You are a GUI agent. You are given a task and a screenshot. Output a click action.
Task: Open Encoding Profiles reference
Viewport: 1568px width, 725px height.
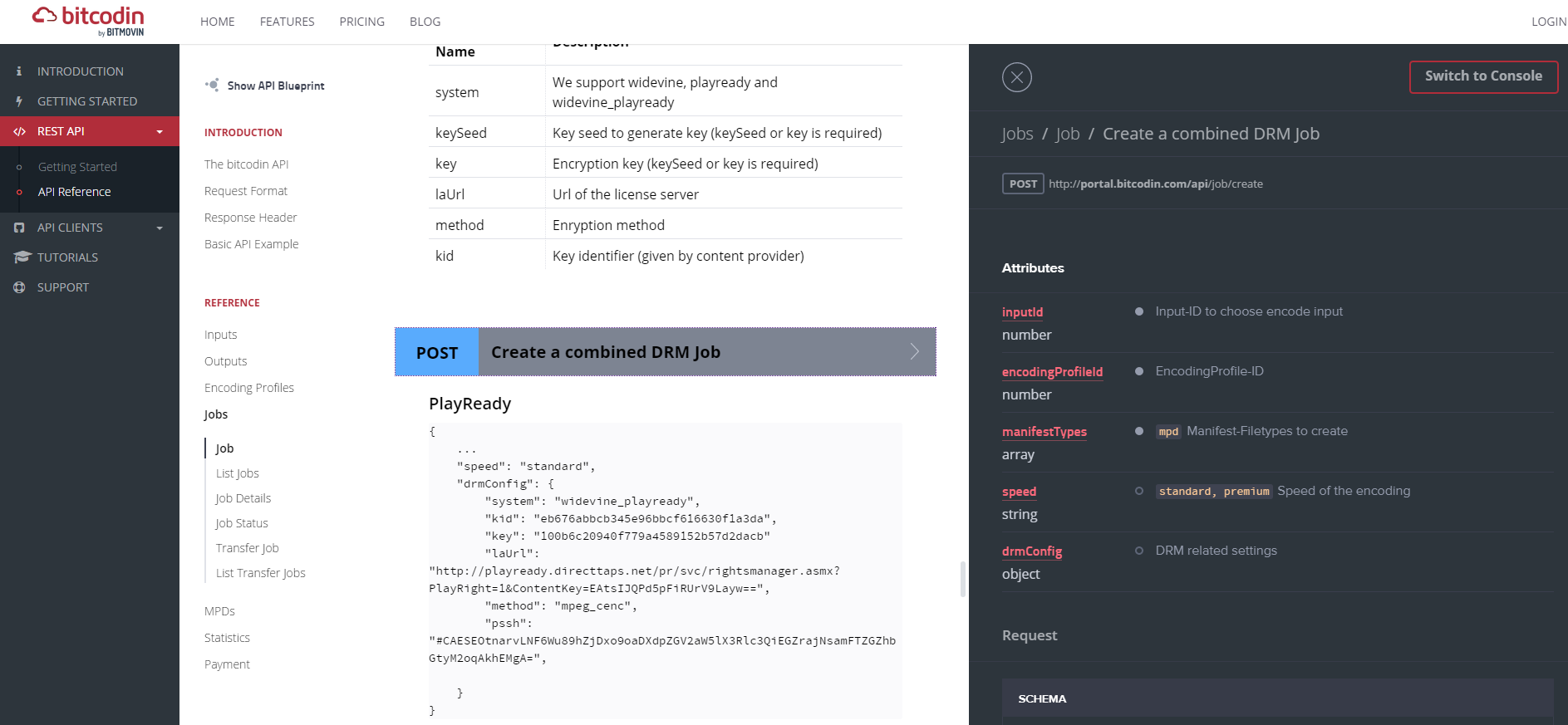click(x=249, y=388)
